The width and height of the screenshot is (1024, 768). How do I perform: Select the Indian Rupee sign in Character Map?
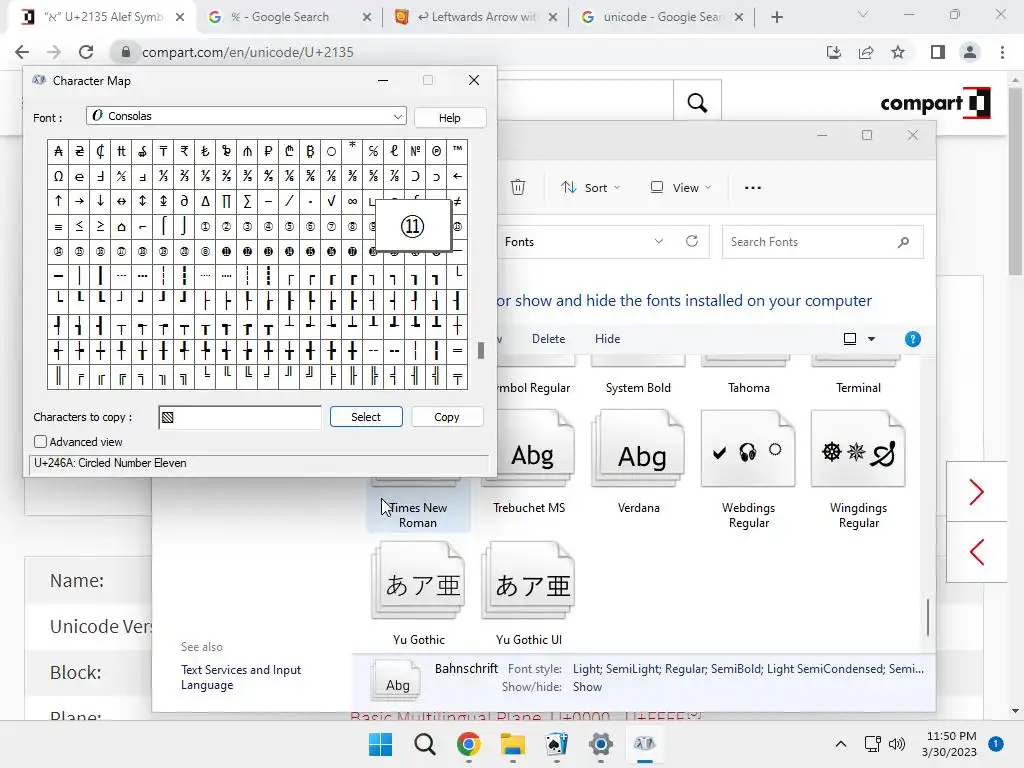184,152
